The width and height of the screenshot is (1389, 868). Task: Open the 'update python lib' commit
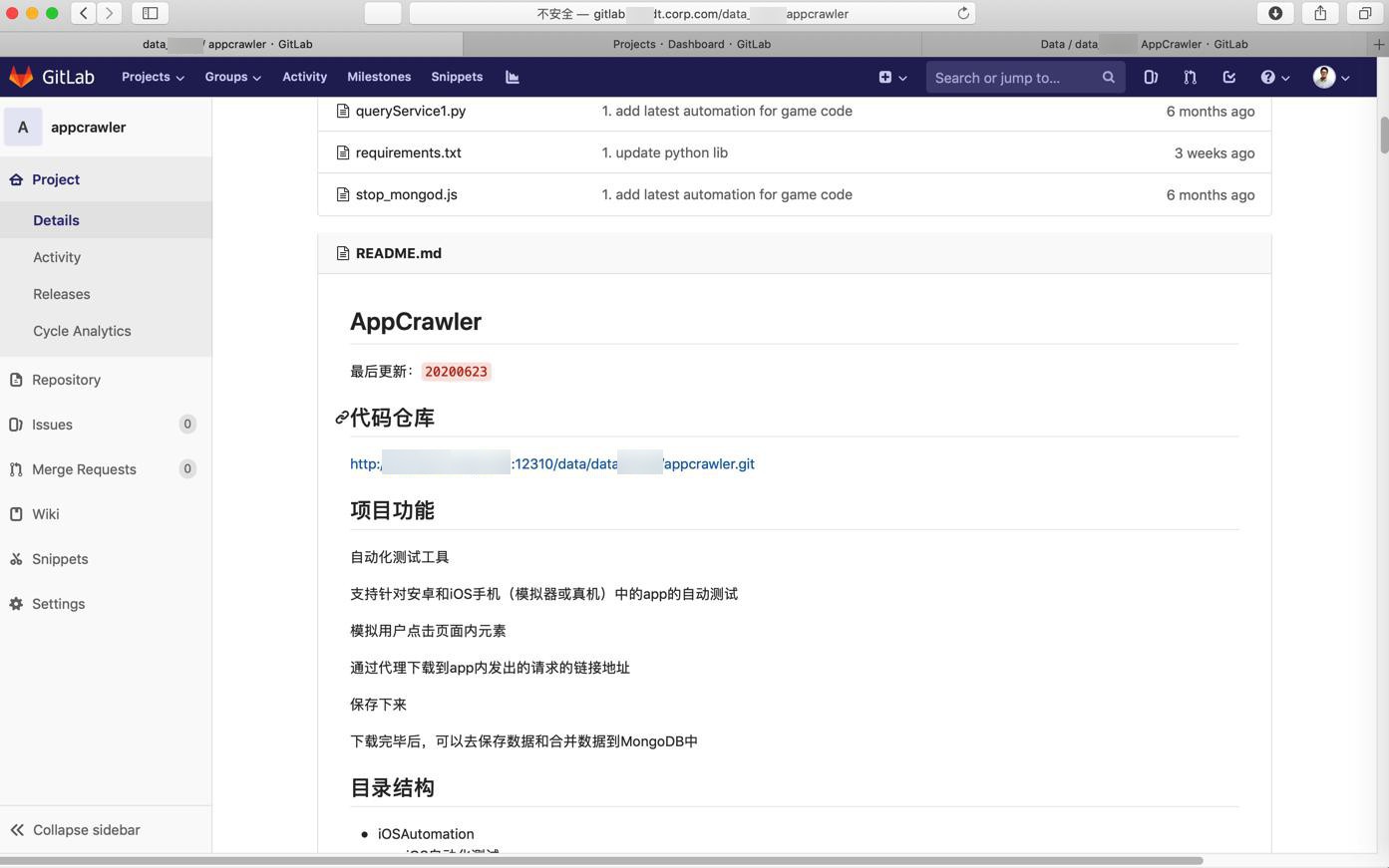[x=665, y=152]
